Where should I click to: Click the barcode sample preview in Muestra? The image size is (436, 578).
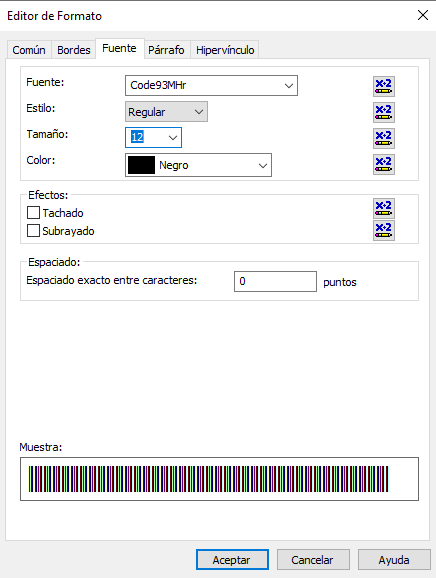(219, 479)
